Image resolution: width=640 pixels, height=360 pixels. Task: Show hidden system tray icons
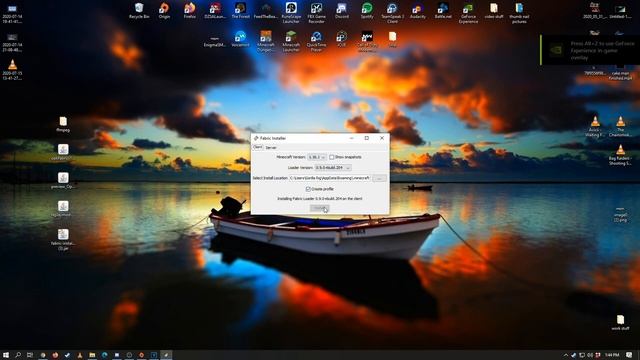[566, 355]
